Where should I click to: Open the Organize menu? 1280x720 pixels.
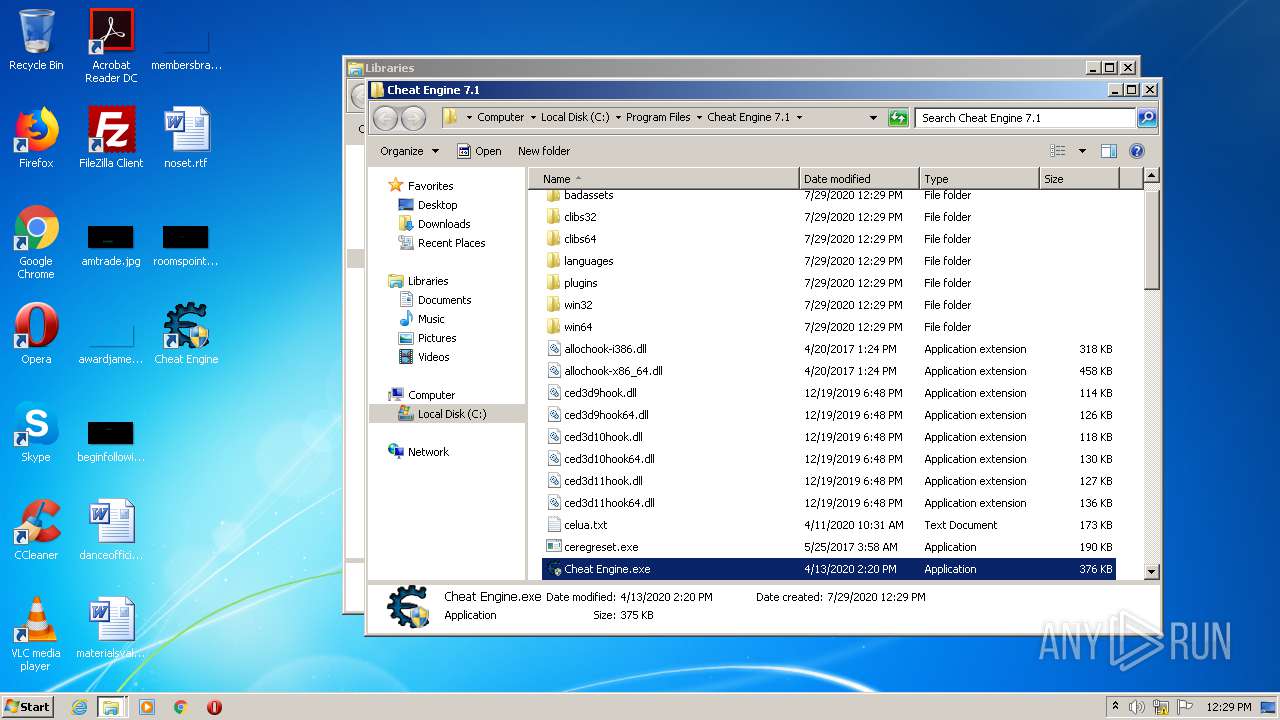coord(409,151)
